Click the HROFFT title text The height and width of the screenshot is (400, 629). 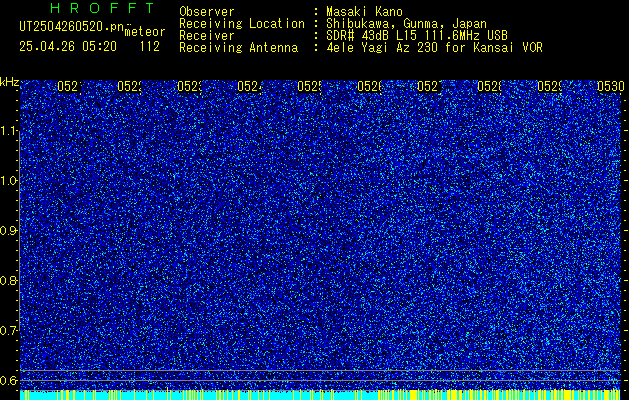pyautogui.click(x=103, y=8)
